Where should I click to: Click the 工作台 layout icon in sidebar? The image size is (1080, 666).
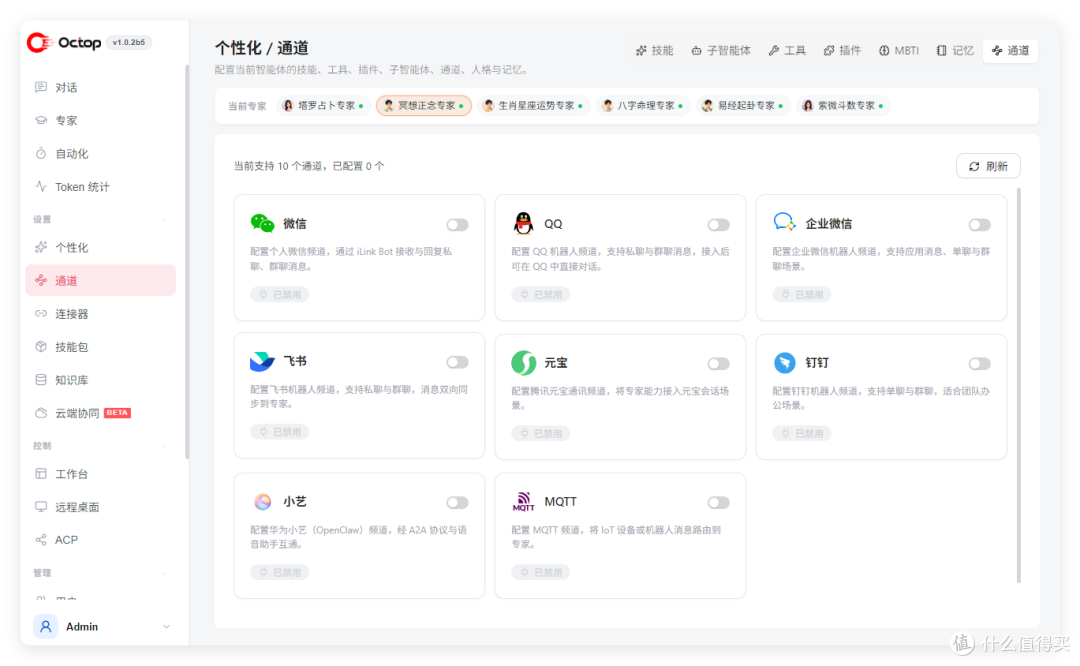(41, 474)
